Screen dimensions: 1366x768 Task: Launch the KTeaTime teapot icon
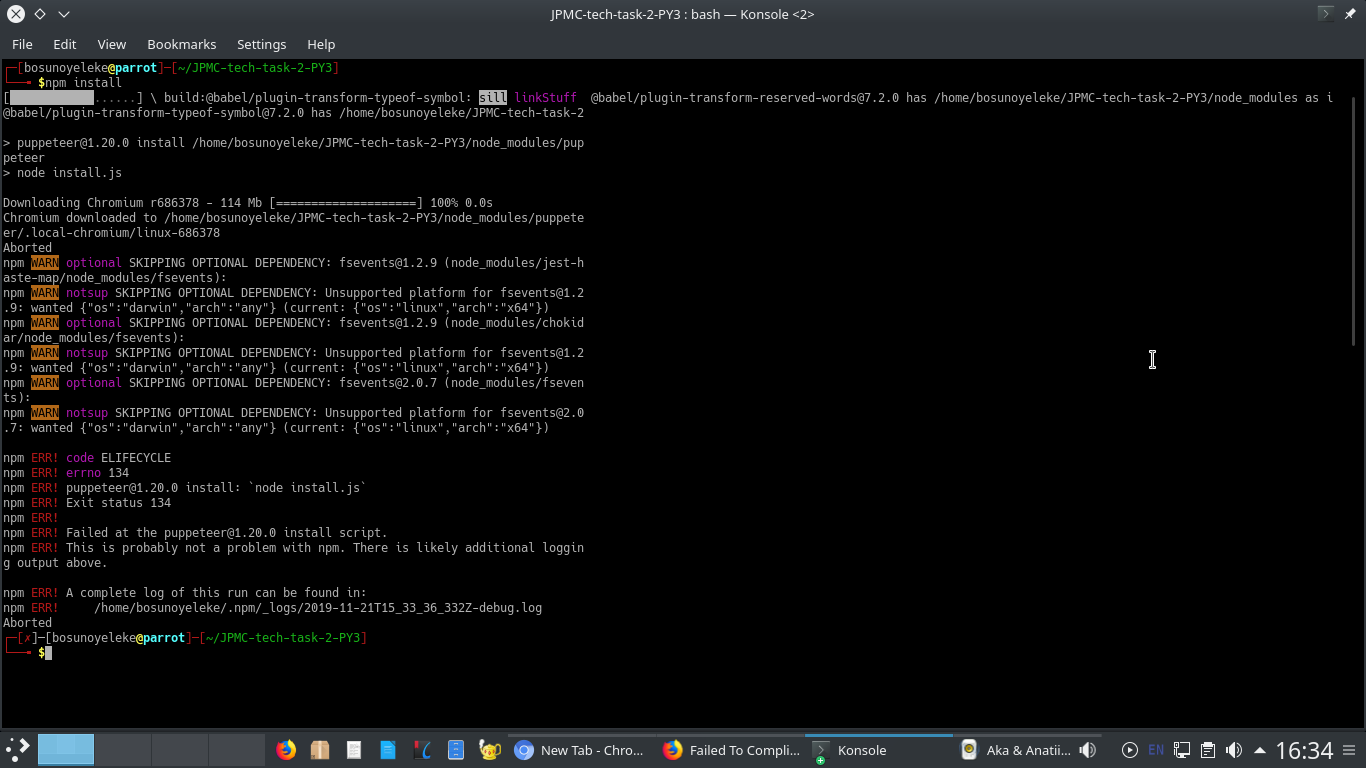coord(489,750)
